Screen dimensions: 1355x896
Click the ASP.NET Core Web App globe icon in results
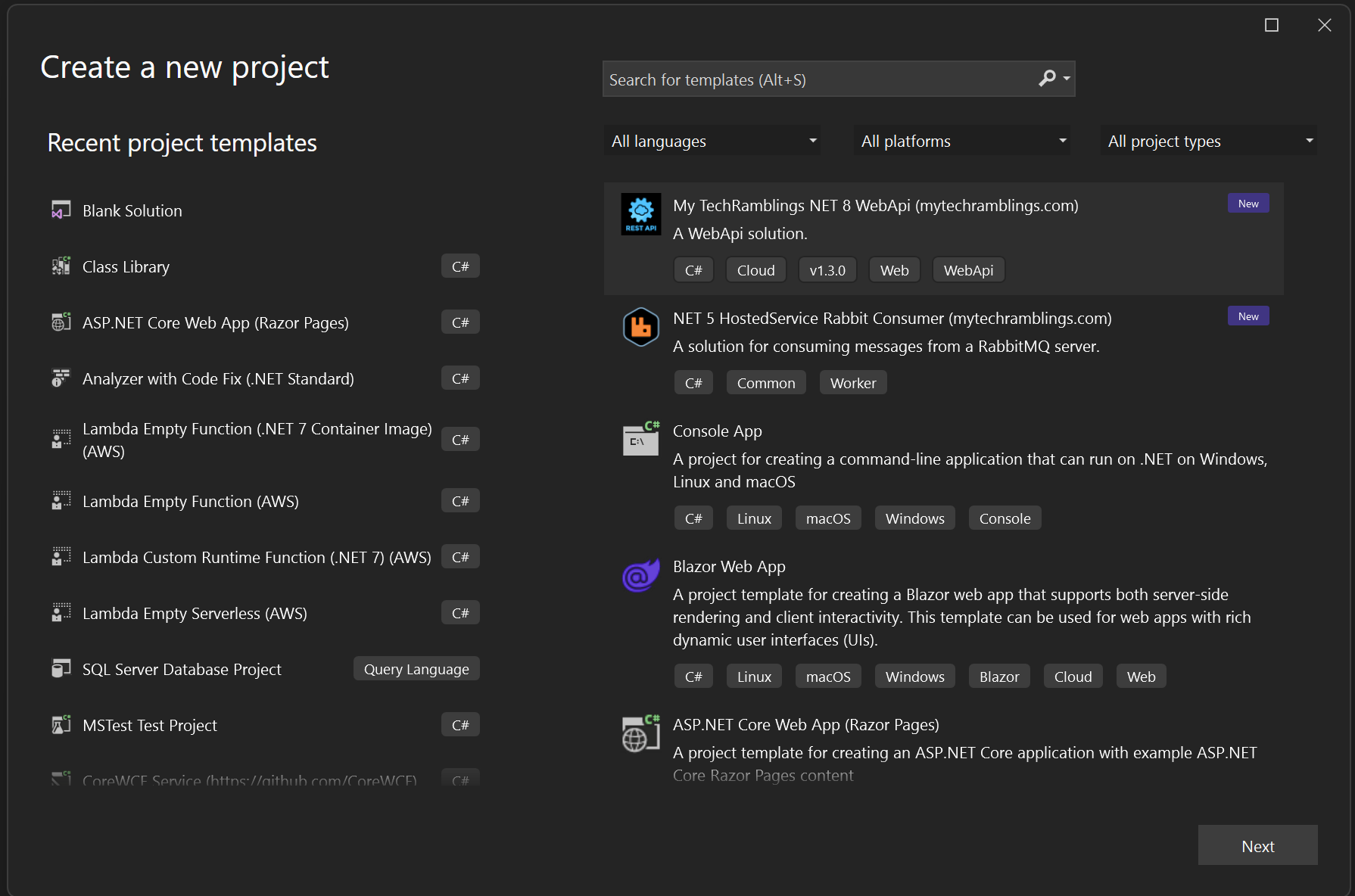(x=641, y=733)
